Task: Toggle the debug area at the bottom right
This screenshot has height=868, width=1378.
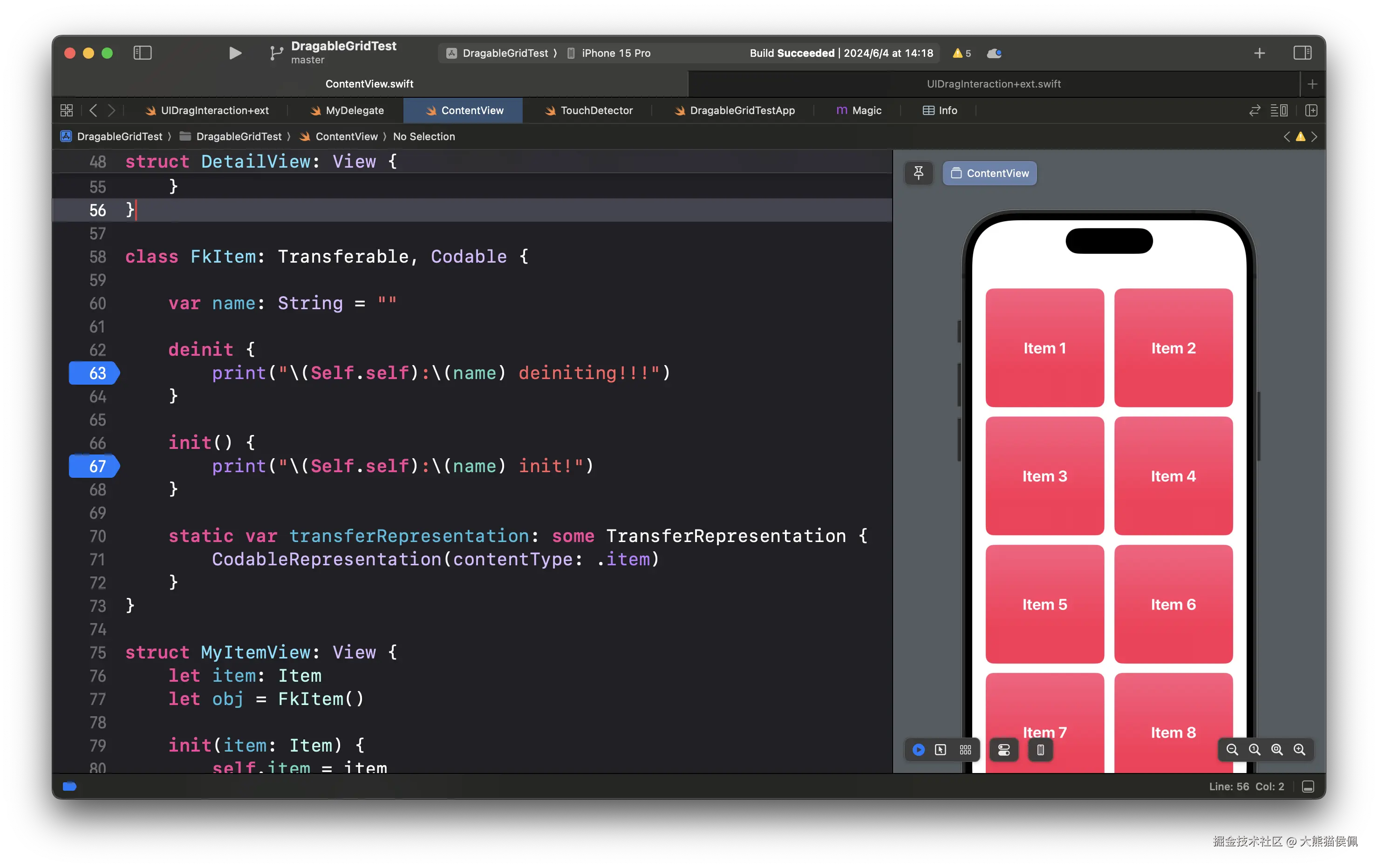Action: [1308, 787]
